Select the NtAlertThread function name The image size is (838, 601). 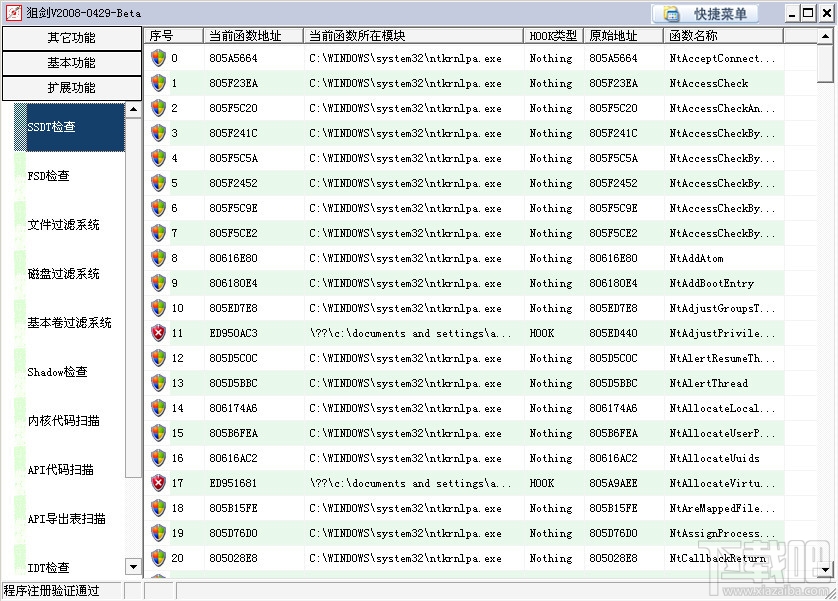pyautogui.click(x=709, y=384)
